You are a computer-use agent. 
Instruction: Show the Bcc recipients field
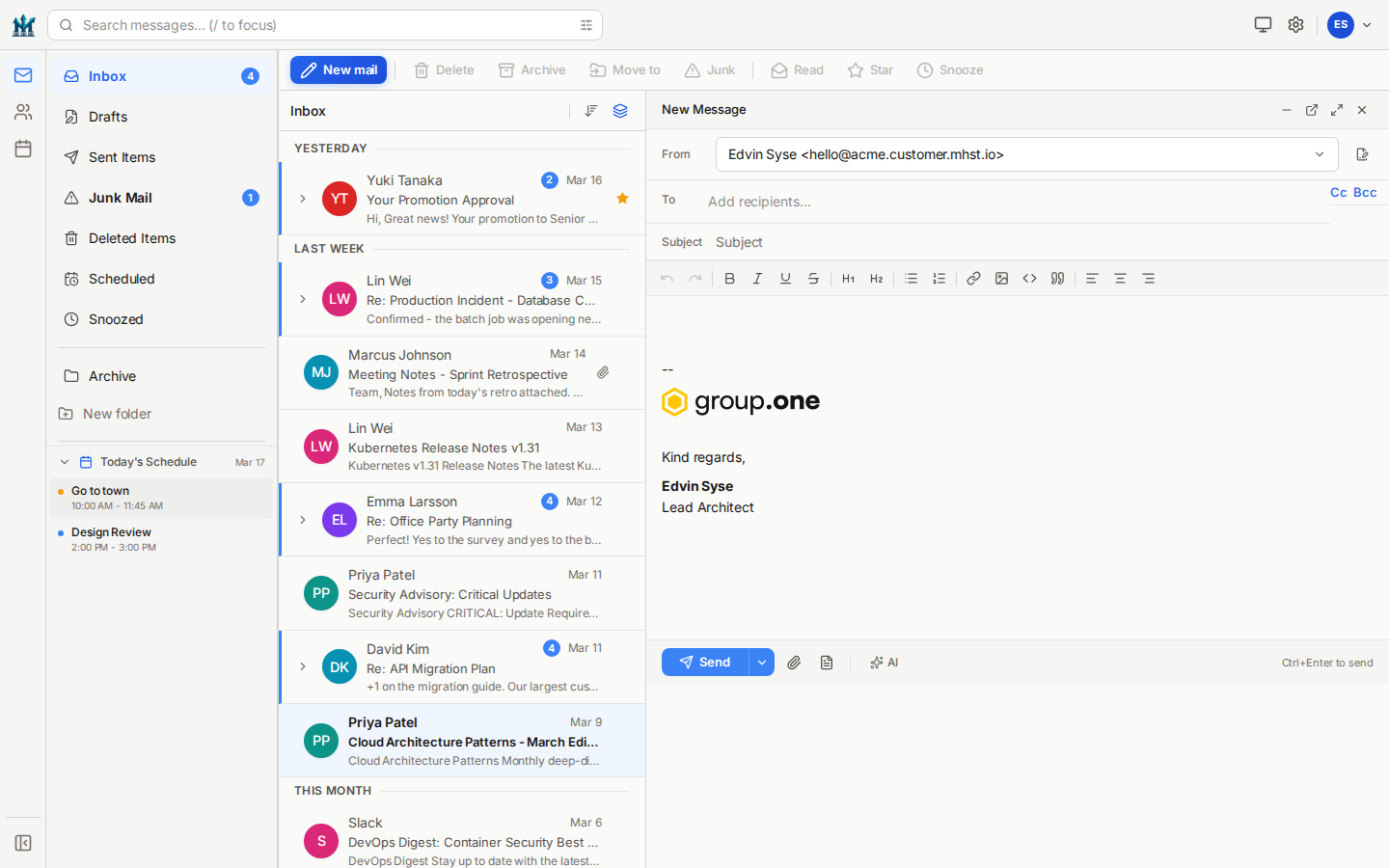coord(1367,193)
